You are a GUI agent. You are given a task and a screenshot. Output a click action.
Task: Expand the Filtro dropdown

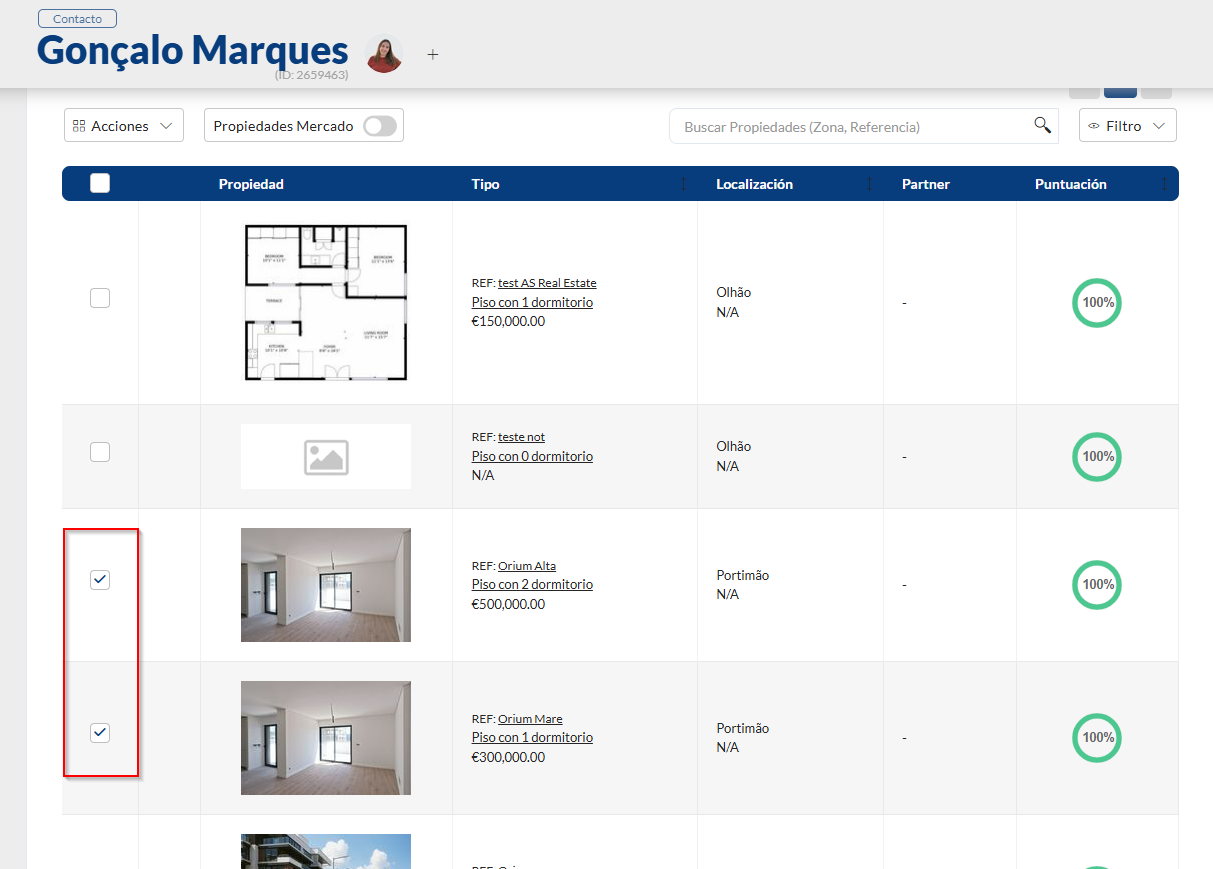[1128, 126]
